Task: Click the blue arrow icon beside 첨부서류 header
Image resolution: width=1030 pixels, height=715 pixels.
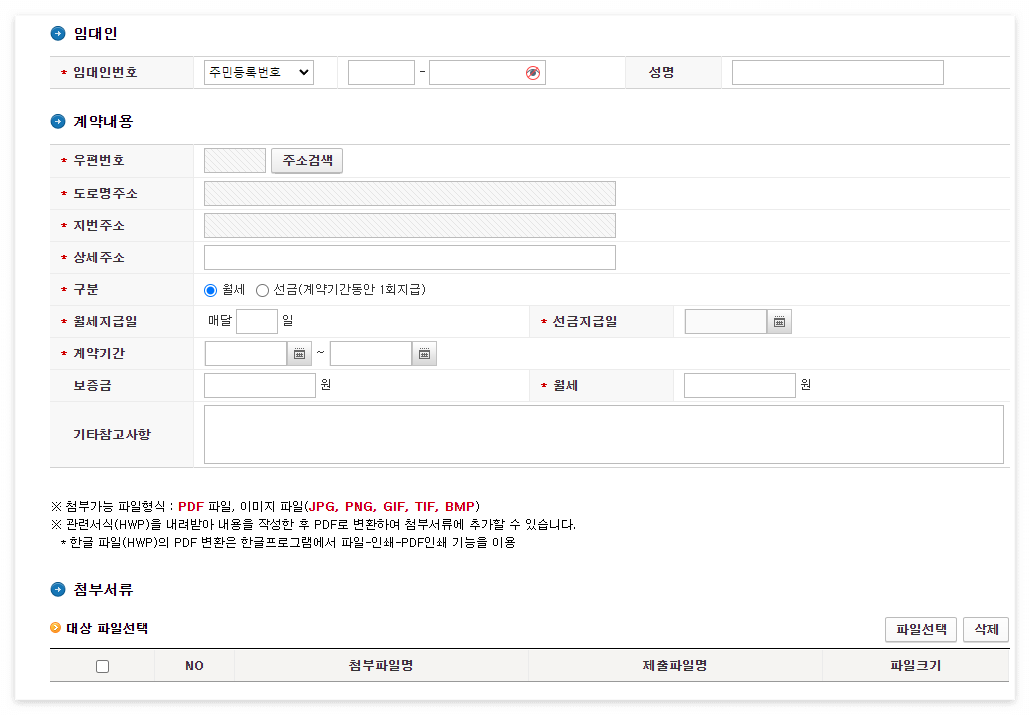Action: (x=56, y=590)
